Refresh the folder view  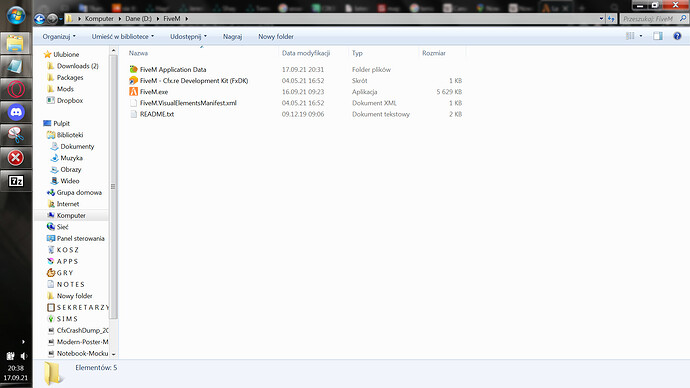click(x=611, y=18)
